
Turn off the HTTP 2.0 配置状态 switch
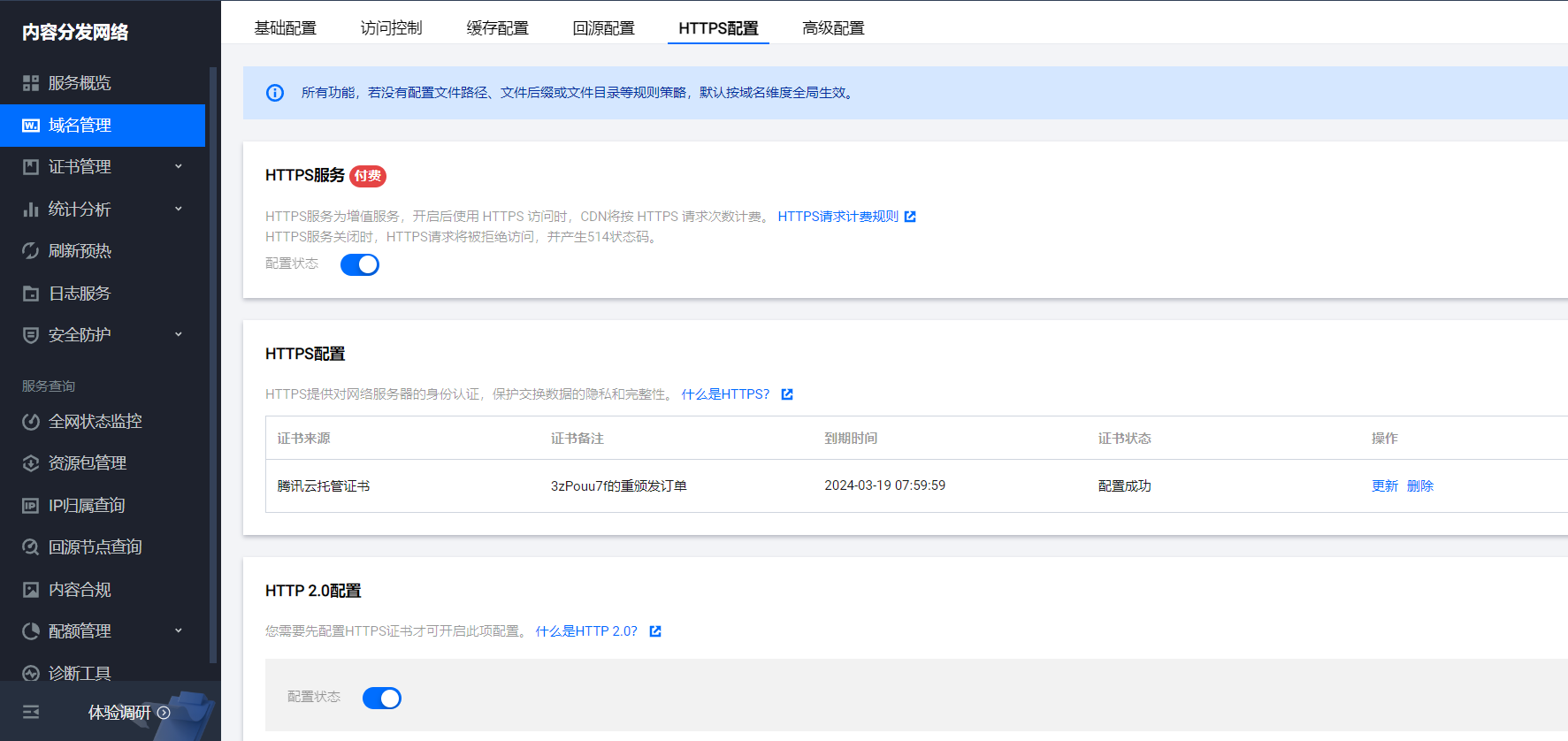(382, 698)
